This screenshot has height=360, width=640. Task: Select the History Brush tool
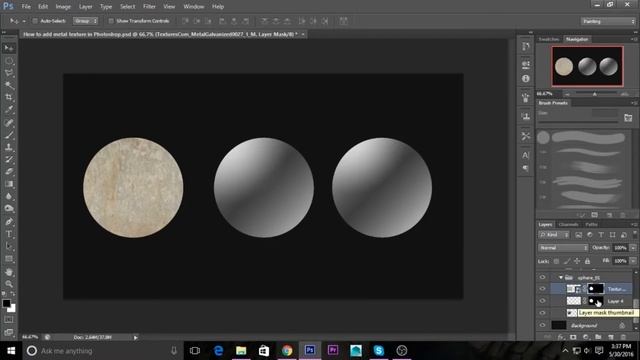[9, 159]
